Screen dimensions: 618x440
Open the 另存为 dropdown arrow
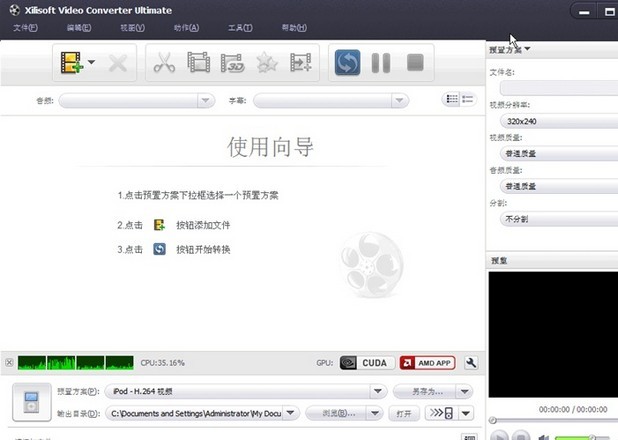[465, 392]
